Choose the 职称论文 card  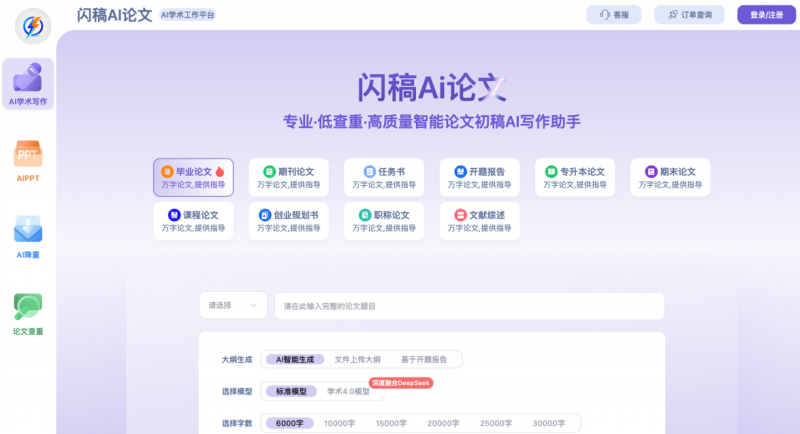[x=384, y=221]
